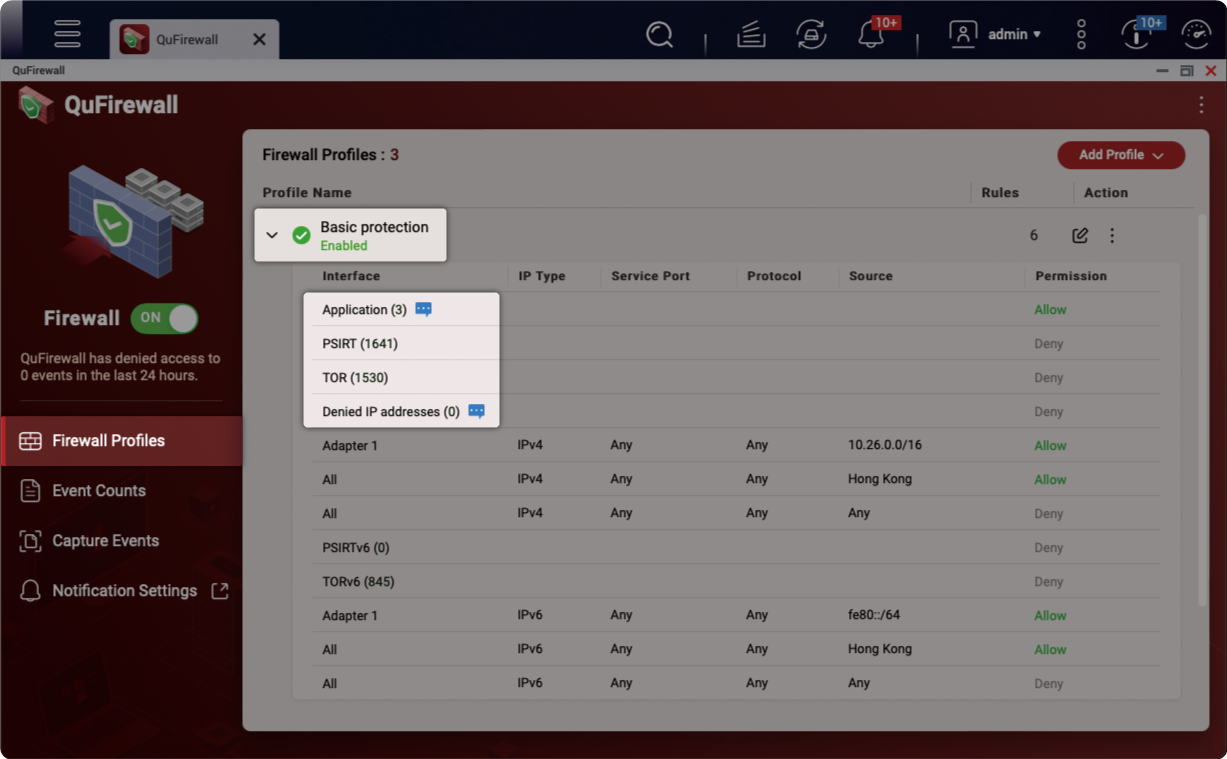1227x759 pixels.
Task: Click the Capture Events icon
Action: pyautogui.click(x=31, y=541)
